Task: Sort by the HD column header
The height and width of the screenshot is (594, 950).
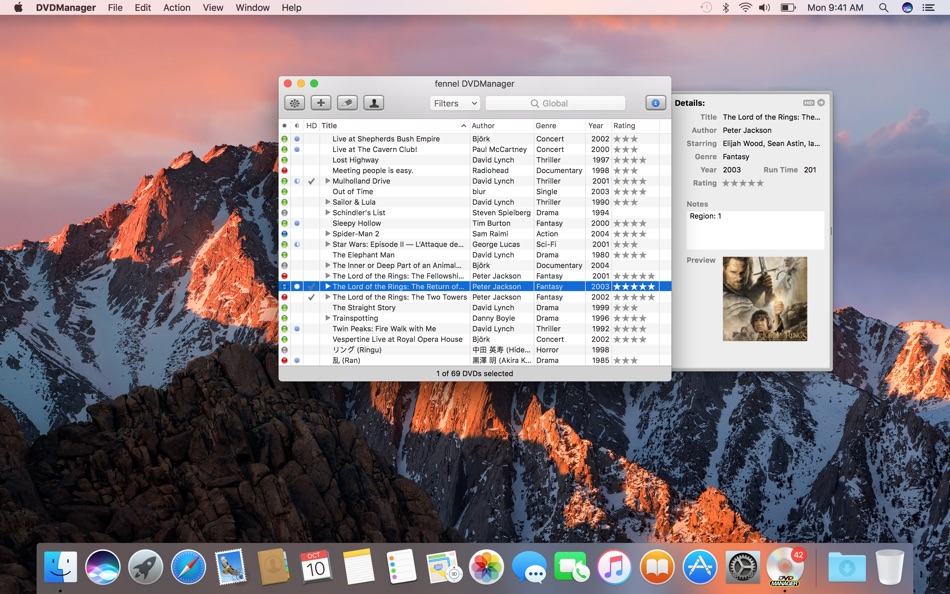Action: point(311,125)
